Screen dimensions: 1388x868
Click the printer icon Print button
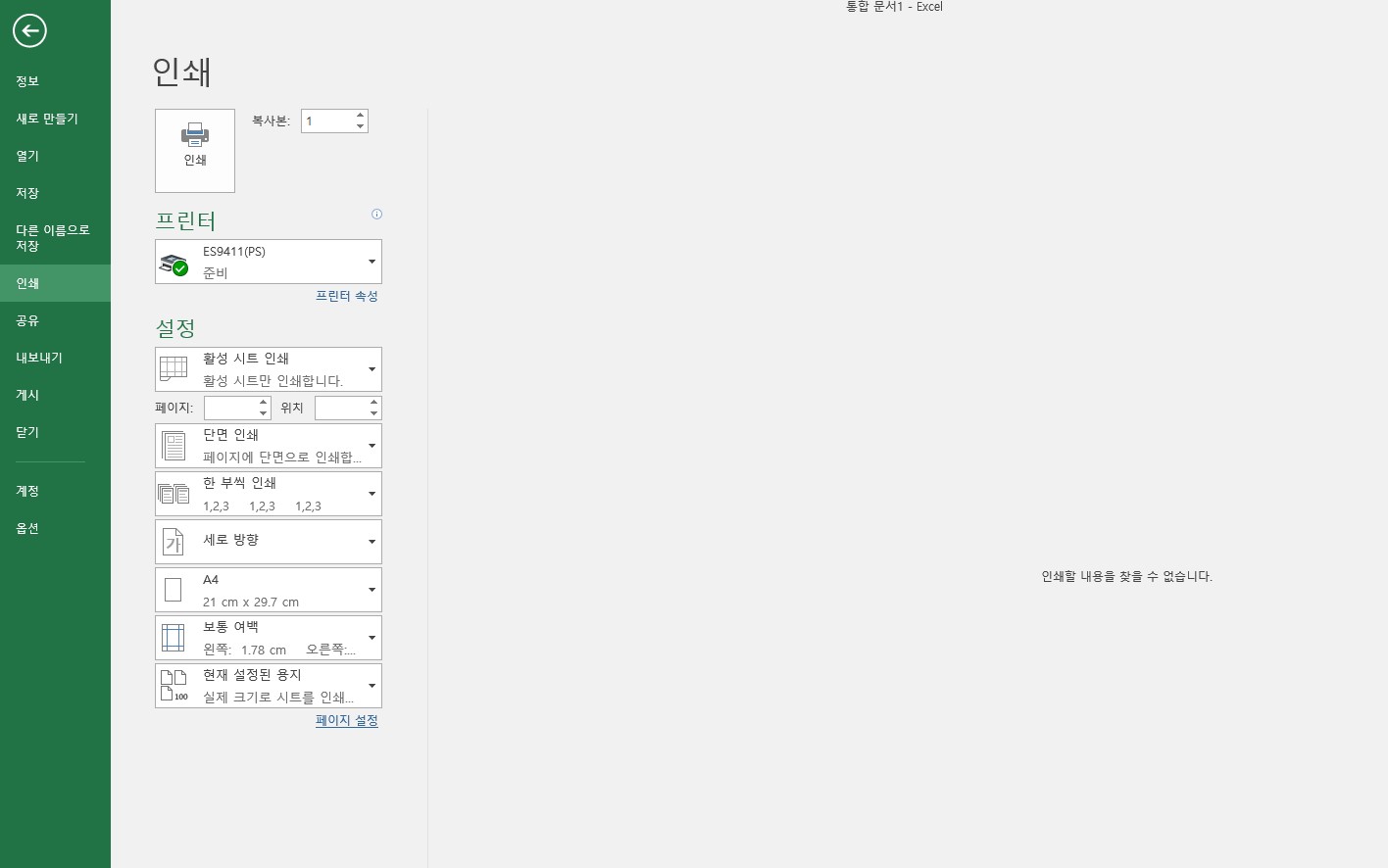tap(195, 150)
